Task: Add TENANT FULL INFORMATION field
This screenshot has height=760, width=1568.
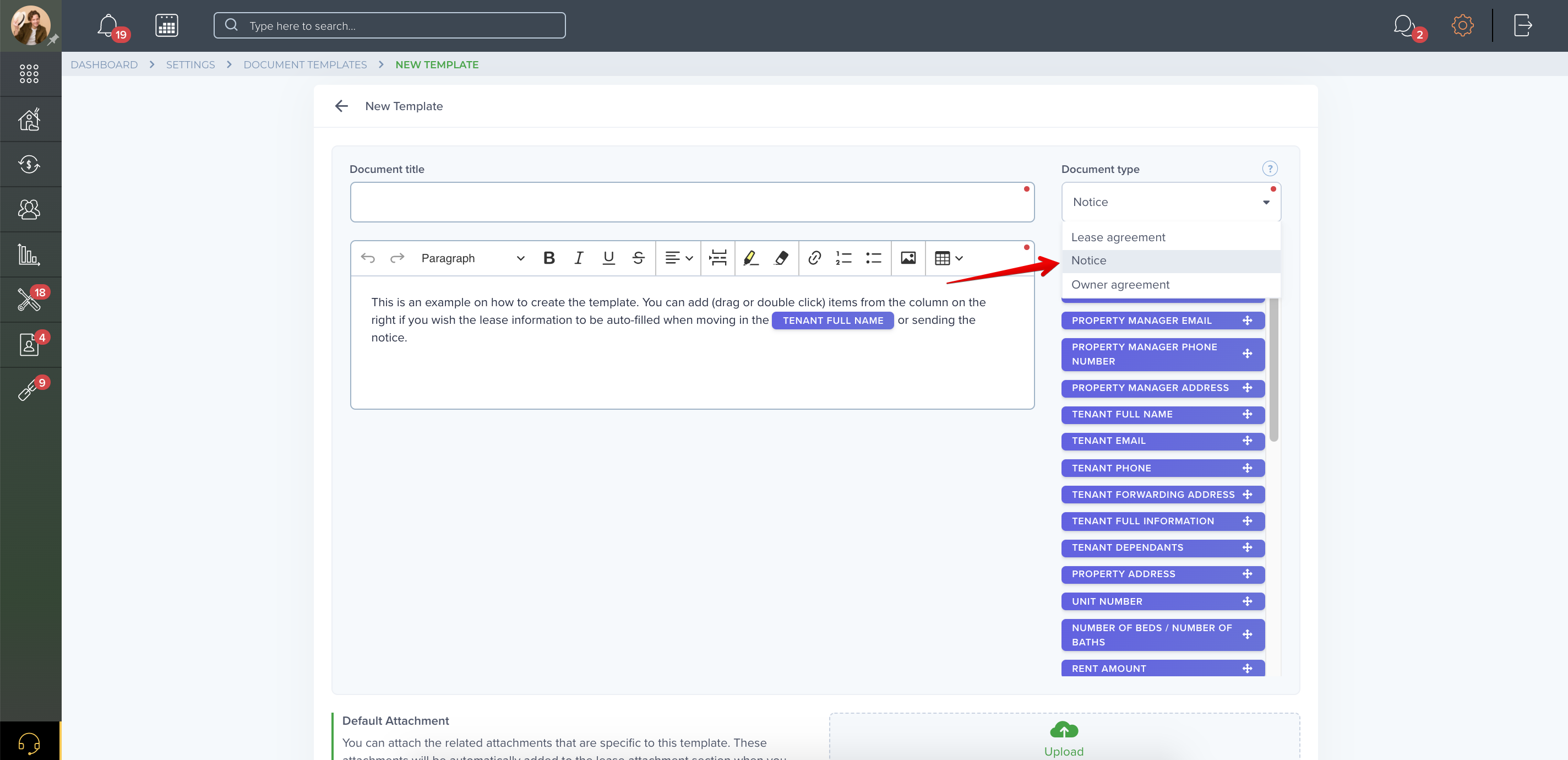Action: (1163, 522)
